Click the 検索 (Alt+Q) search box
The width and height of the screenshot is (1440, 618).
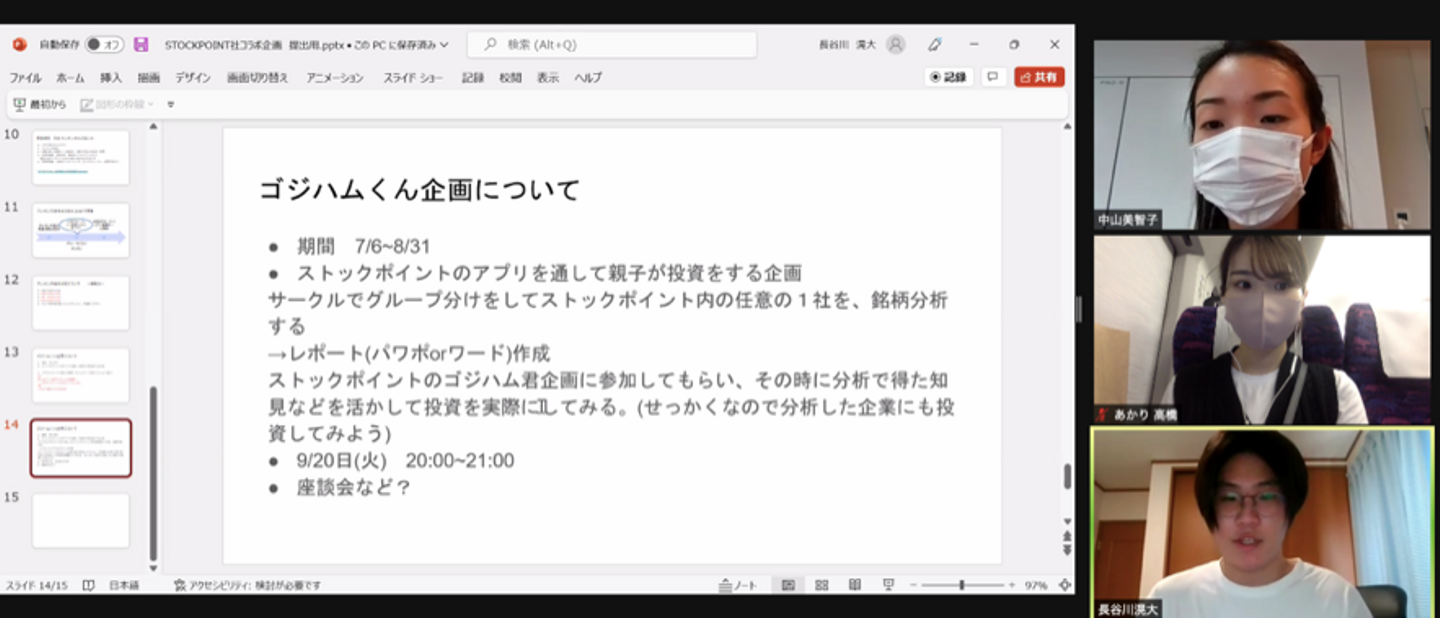(x=613, y=44)
